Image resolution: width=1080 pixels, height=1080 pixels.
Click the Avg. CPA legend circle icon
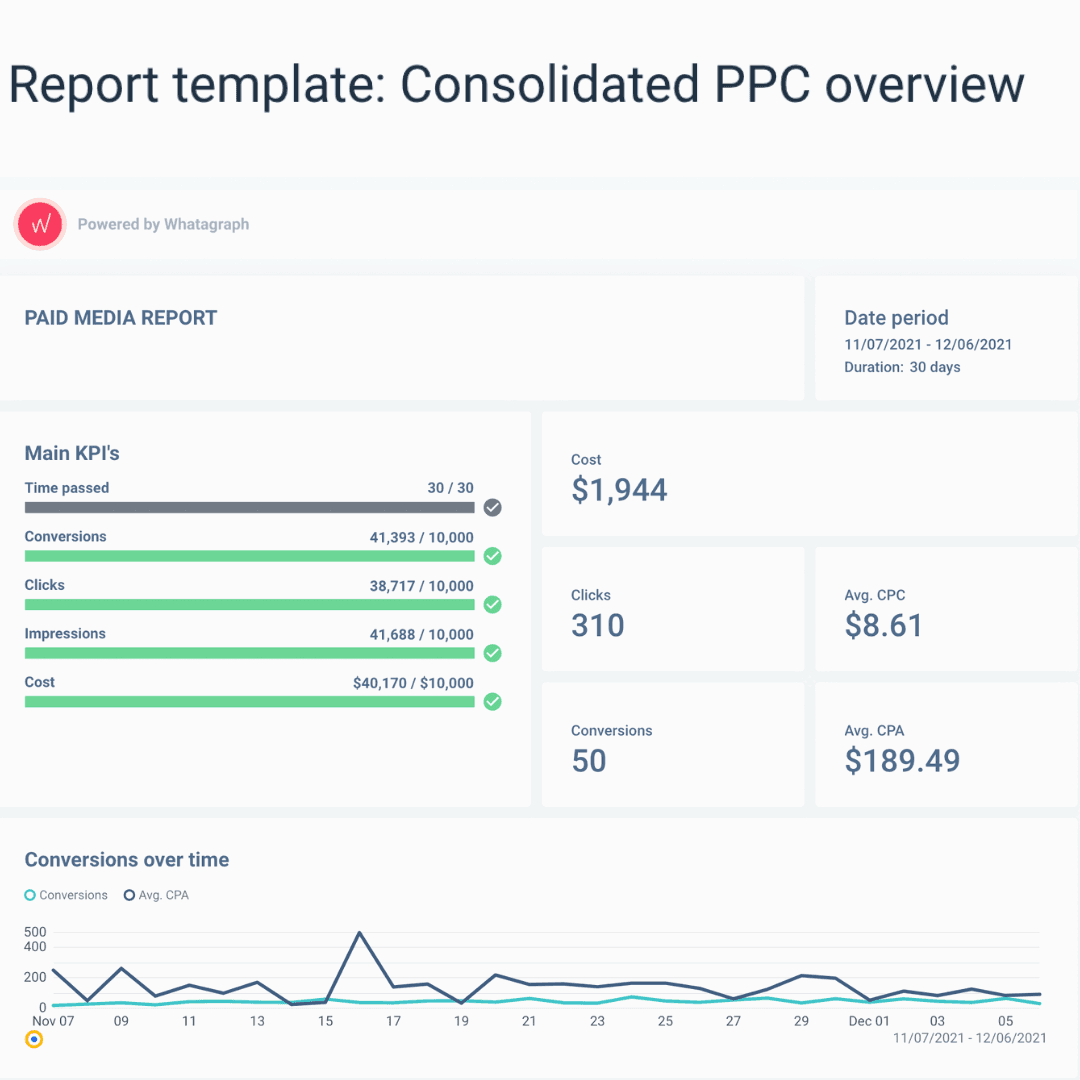pos(128,895)
